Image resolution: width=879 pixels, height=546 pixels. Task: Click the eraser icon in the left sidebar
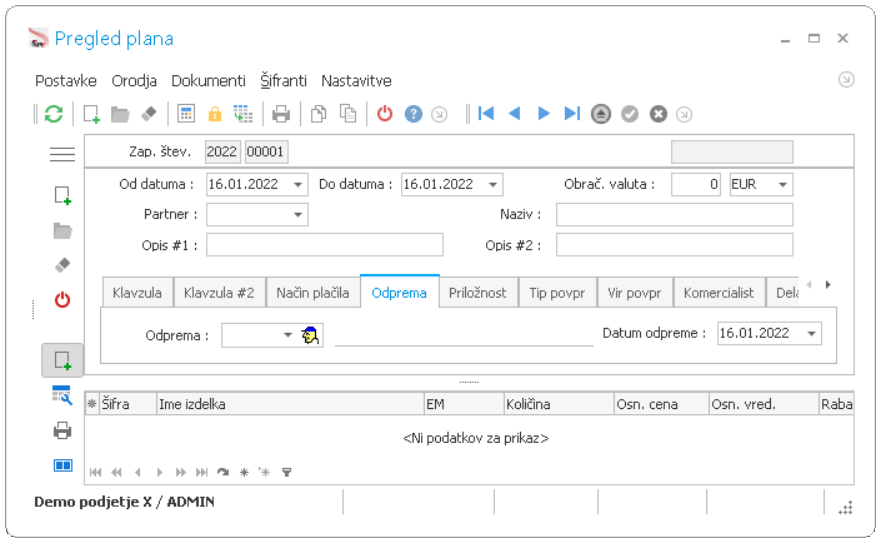(63, 265)
